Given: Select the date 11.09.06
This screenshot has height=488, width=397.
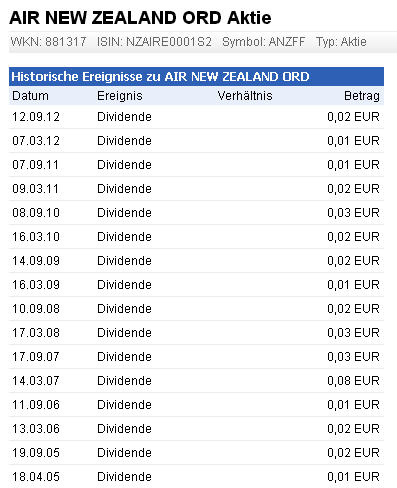Looking at the screenshot, I should [36, 405].
